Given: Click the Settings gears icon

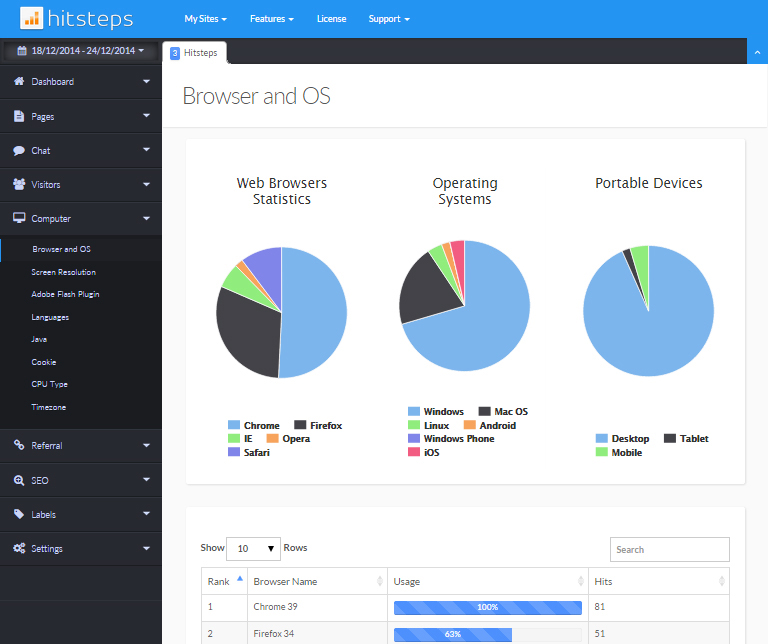Looking at the screenshot, I should (19, 548).
